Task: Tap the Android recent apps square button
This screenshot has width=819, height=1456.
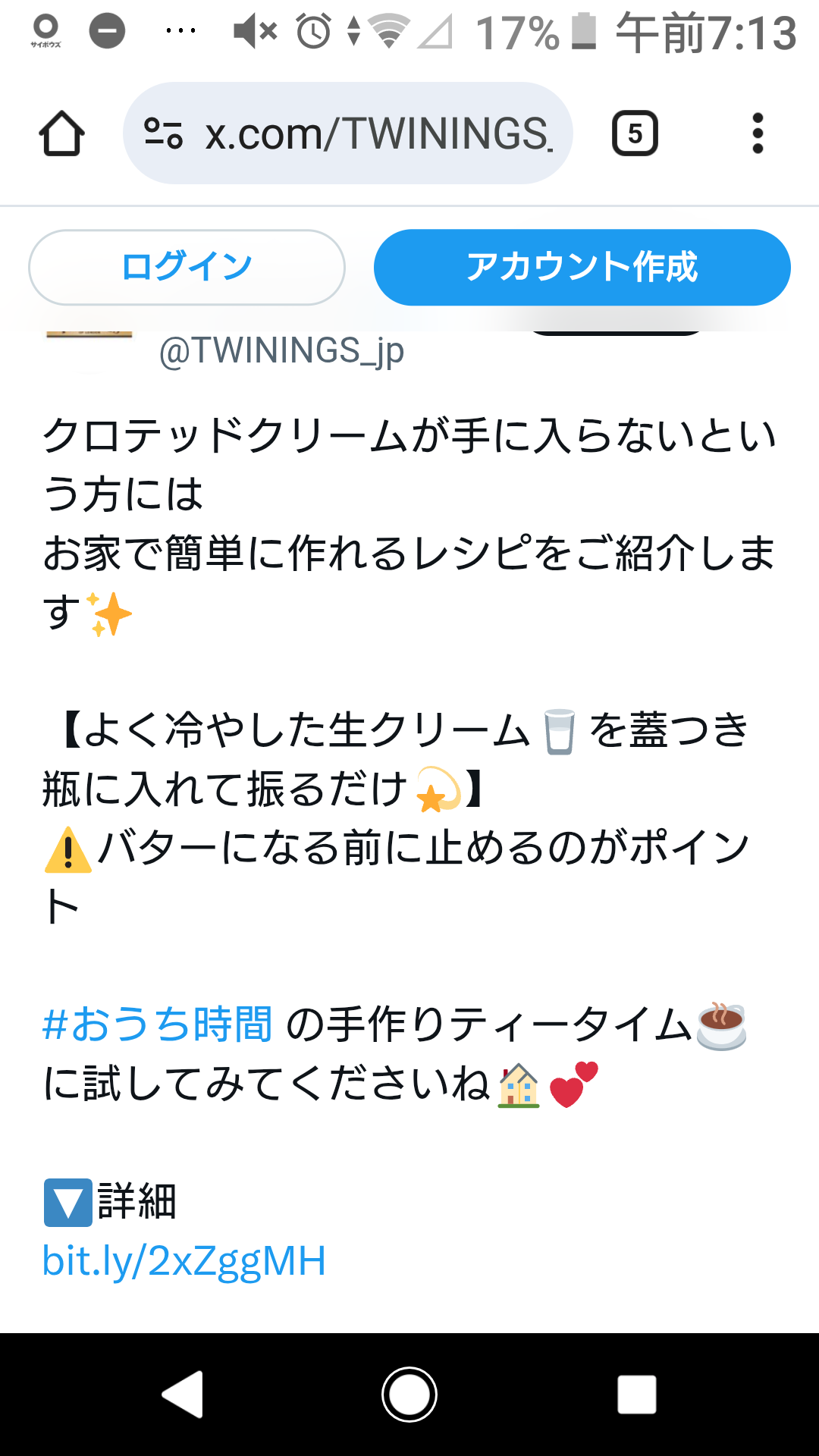Action: click(x=637, y=1394)
